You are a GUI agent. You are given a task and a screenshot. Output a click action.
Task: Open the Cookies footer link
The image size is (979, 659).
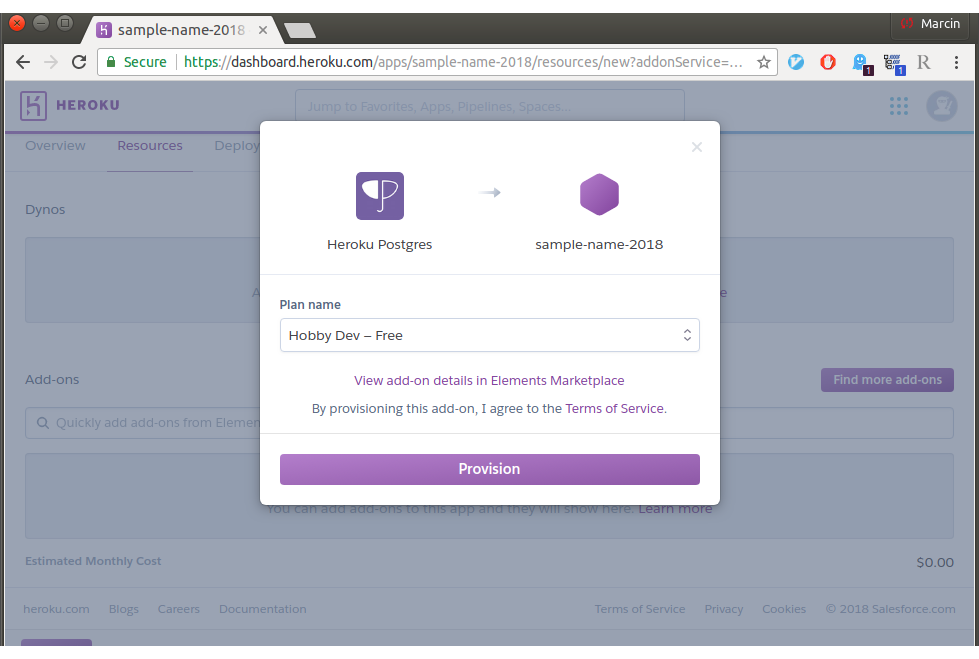click(784, 609)
